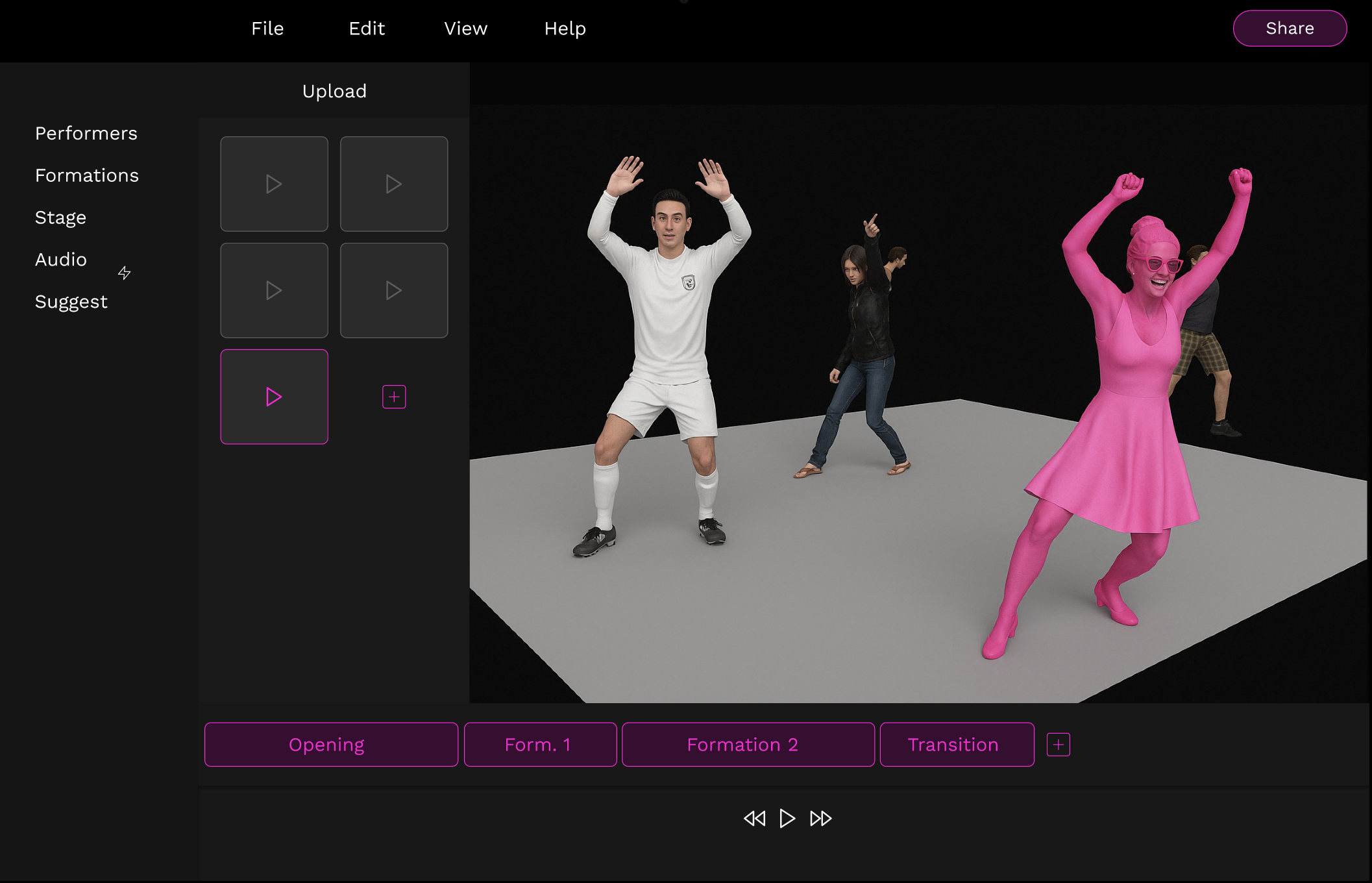Add new clip with pink plus icon
The width and height of the screenshot is (1372, 883).
tap(394, 397)
